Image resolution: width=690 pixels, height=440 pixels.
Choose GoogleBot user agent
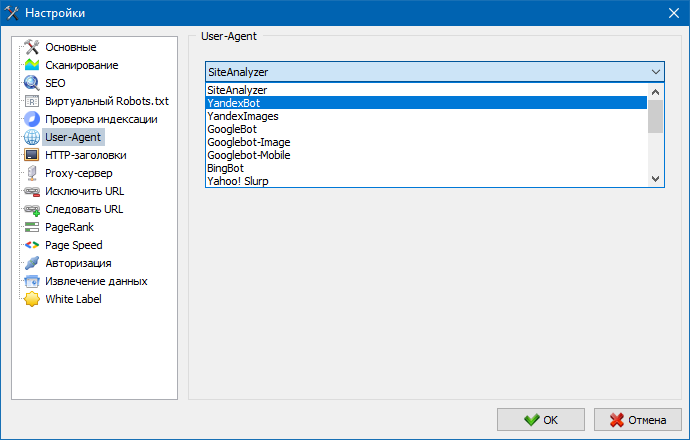(426, 129)
